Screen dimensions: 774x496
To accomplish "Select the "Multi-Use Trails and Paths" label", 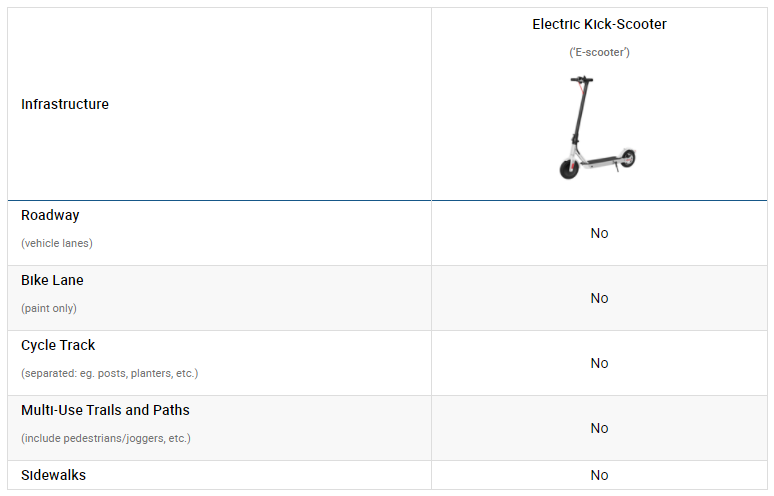I will pyautogui.click(x=105, y=410).
